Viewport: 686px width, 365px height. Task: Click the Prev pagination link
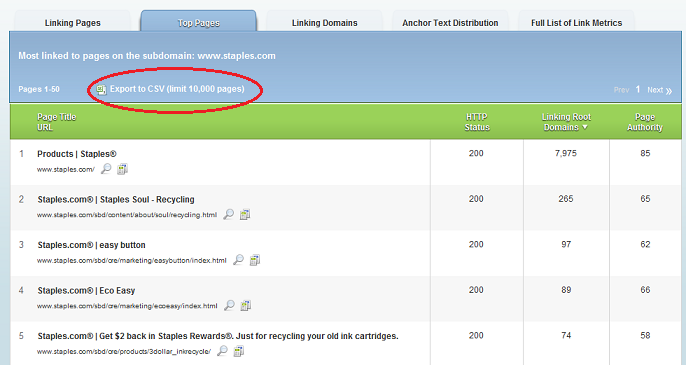coord(621,90)
